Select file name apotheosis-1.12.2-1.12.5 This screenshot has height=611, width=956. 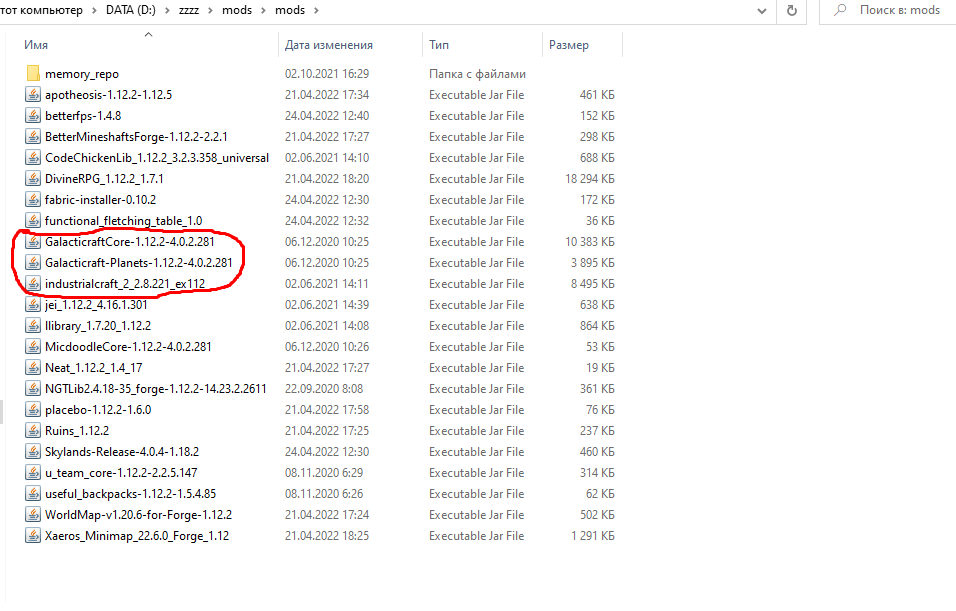click(109, 95)
